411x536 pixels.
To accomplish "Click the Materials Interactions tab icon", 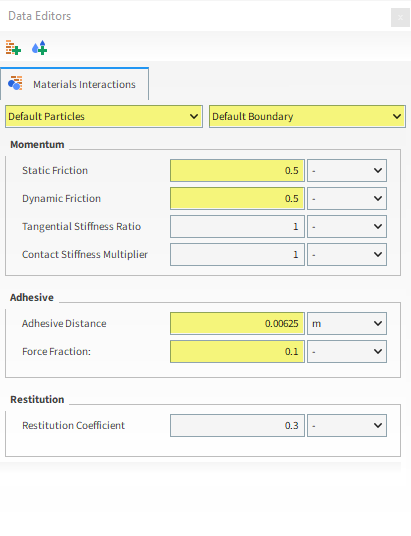I will tap(15, 83).
